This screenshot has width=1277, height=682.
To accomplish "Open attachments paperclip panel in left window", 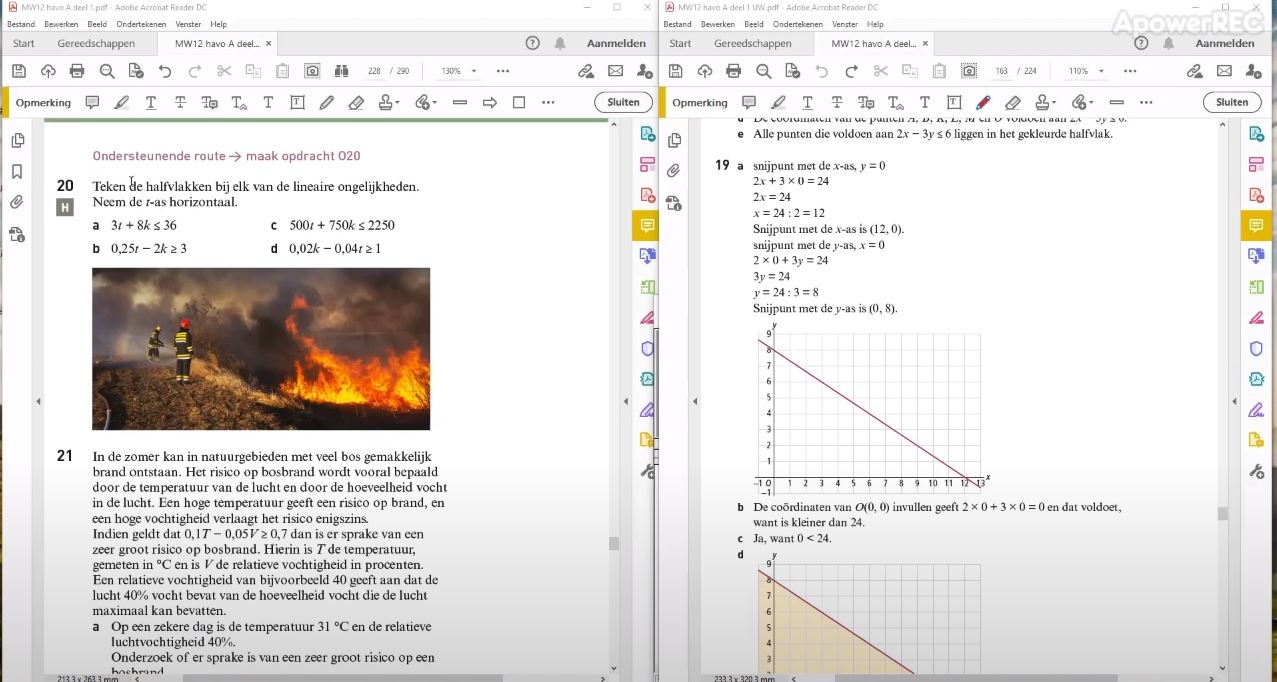I will pyautogui.click(x=17, y=202).
